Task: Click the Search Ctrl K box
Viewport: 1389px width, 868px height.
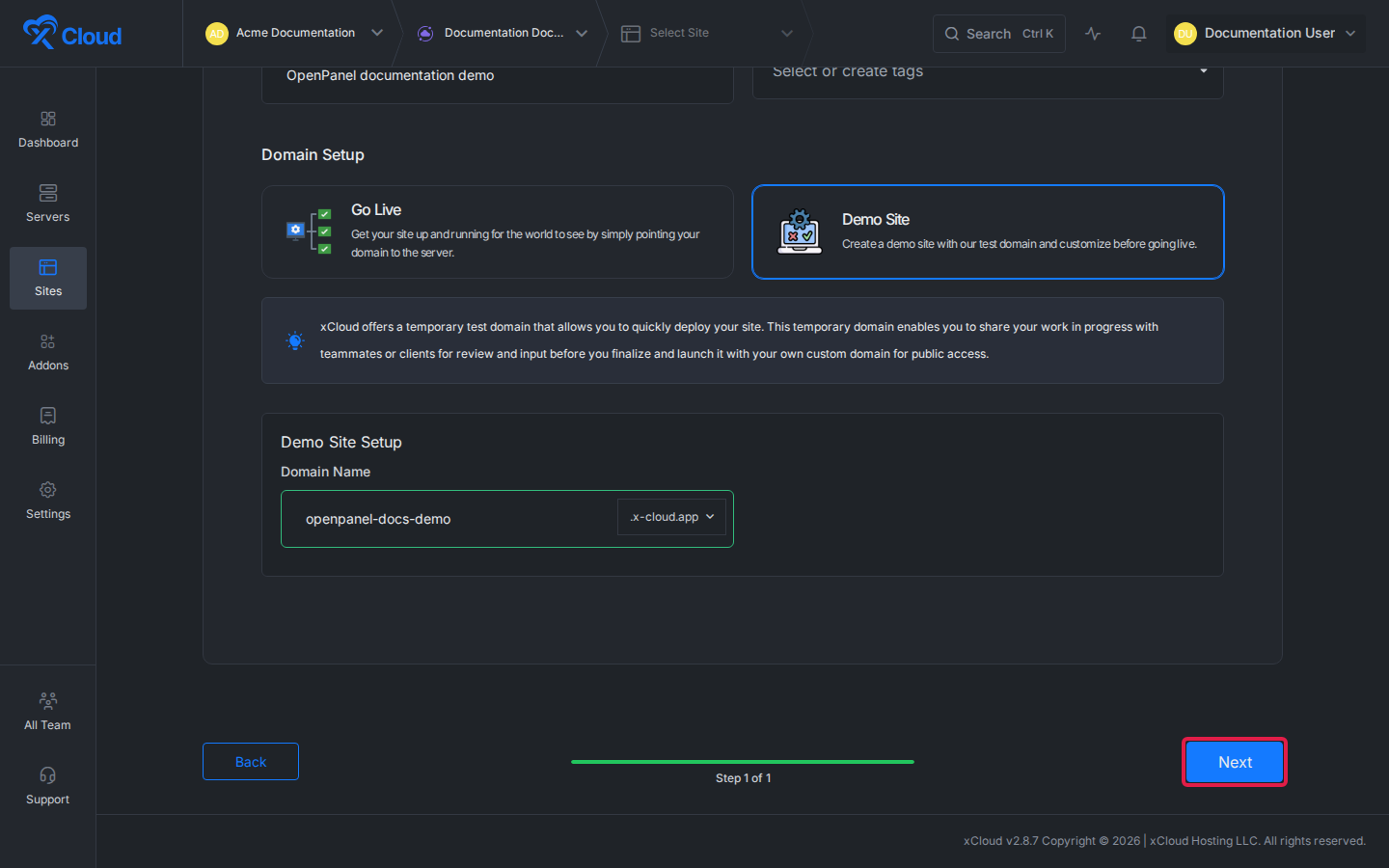Action: (x=999, y=34)
